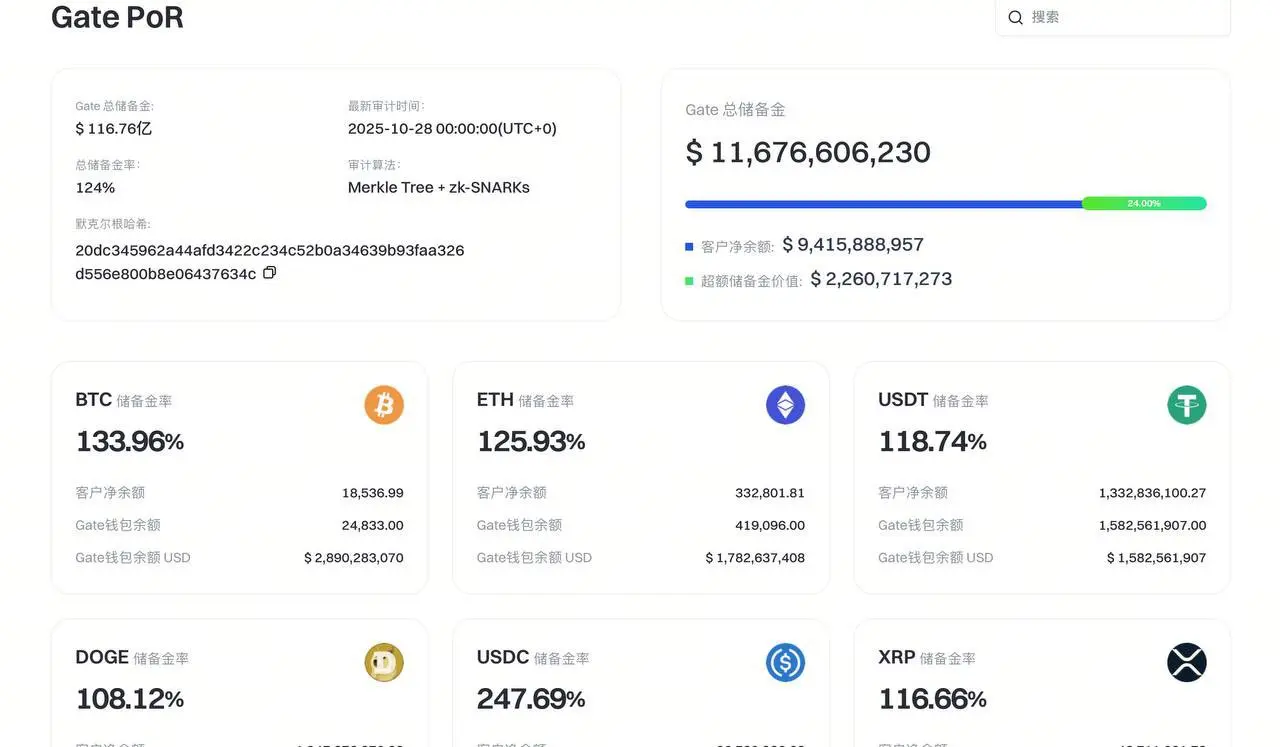Focus the 搜索 search field
This screenshot has height=747, width=1280.
point(1113,17)
